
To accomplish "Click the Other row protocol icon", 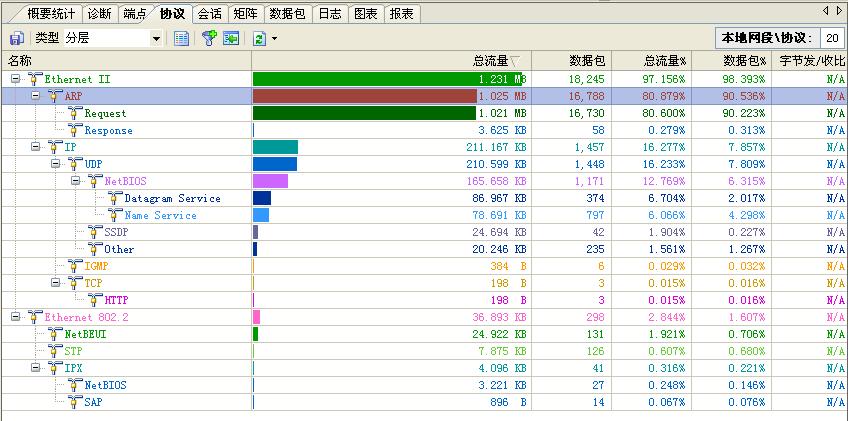I will click(95, 249).
